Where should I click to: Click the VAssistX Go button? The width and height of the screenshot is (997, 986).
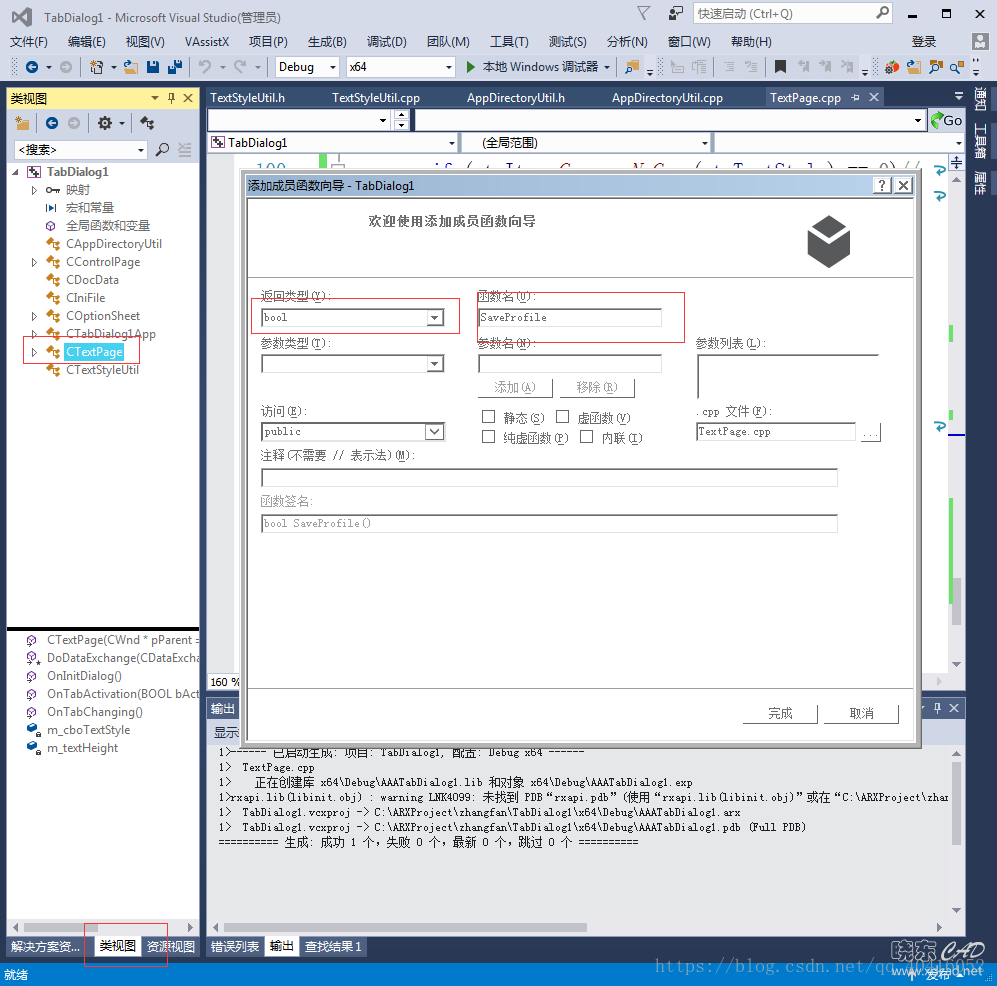(946, 120)
